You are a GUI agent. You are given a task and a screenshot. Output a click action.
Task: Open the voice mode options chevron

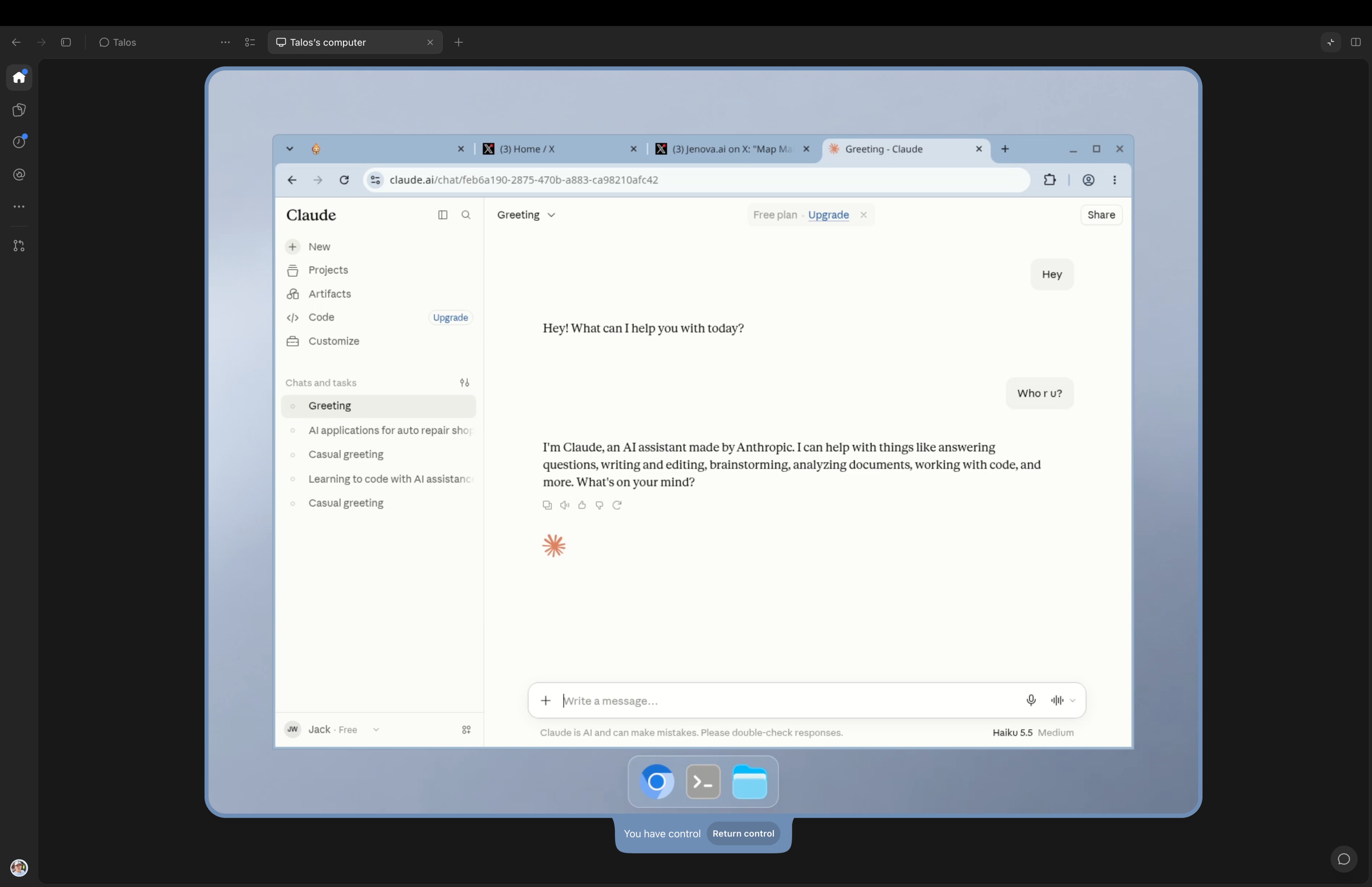[1073, 700]
